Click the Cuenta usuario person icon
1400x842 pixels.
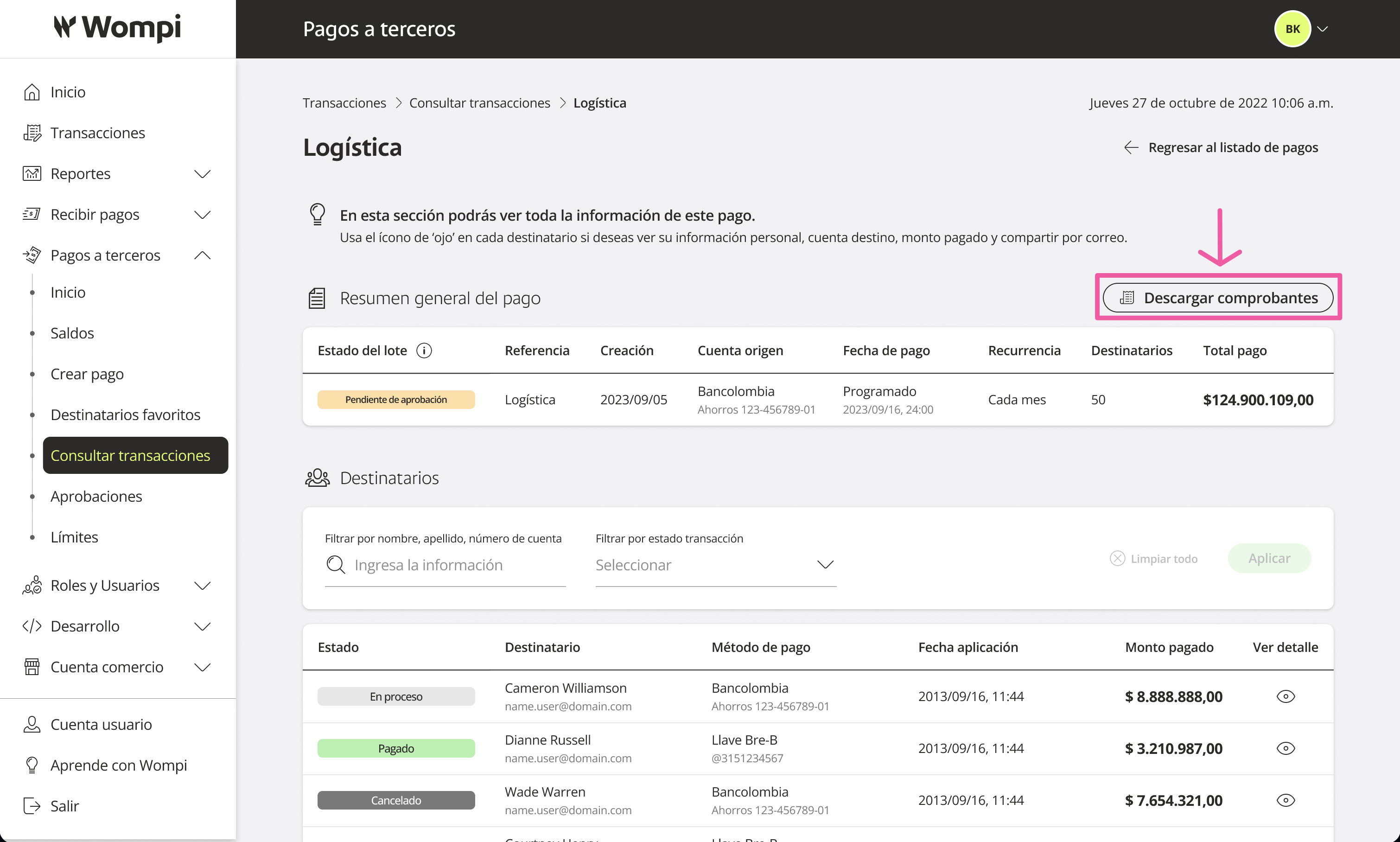[32, 725]
